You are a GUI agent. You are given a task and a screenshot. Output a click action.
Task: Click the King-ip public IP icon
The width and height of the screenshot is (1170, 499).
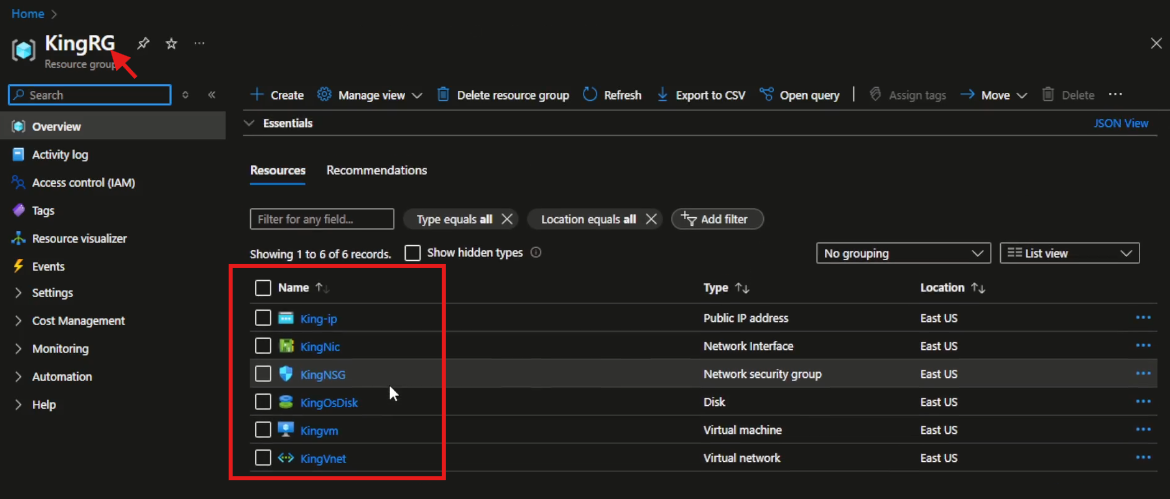click(286, 318)
